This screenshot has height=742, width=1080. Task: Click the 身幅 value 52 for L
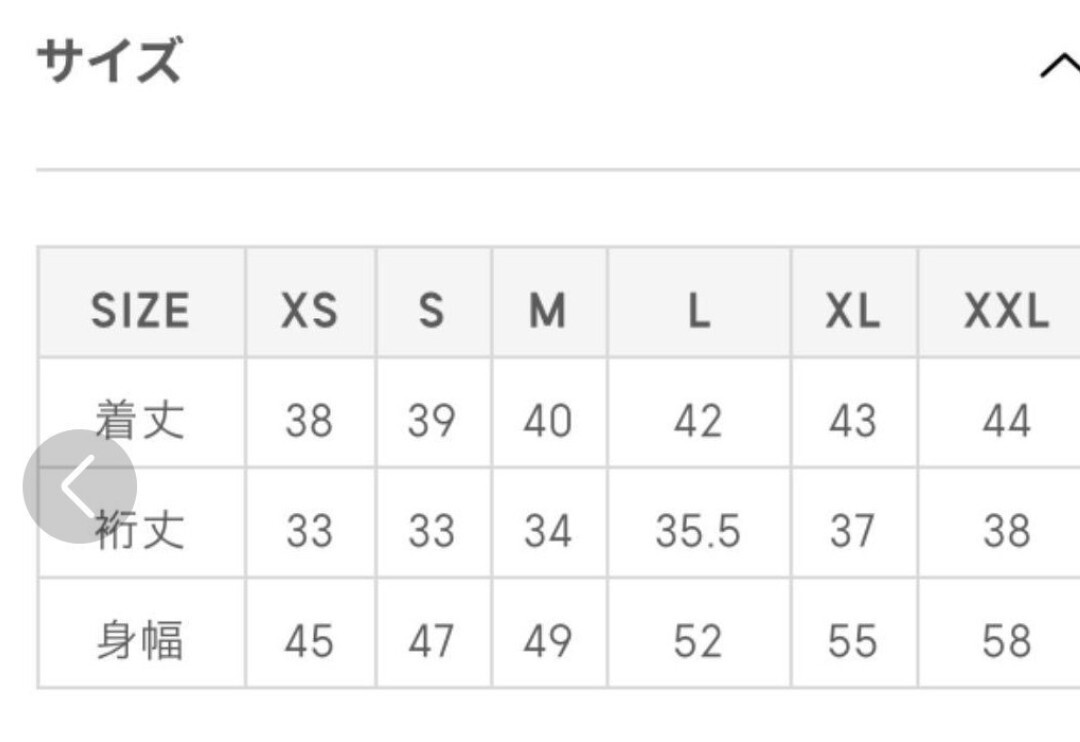[698, 640]
